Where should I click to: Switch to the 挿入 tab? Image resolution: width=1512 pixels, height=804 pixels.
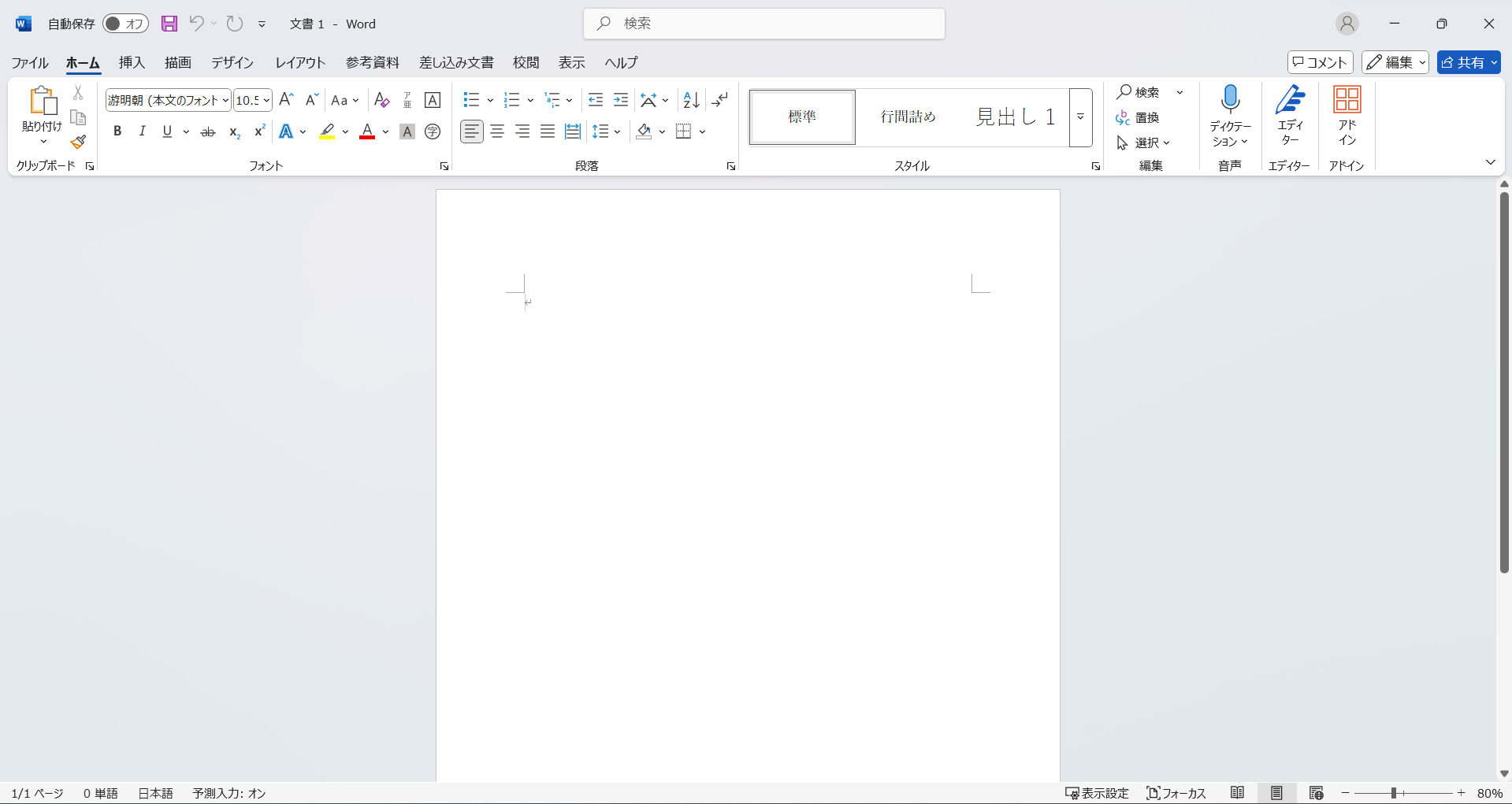pos(132,62)
